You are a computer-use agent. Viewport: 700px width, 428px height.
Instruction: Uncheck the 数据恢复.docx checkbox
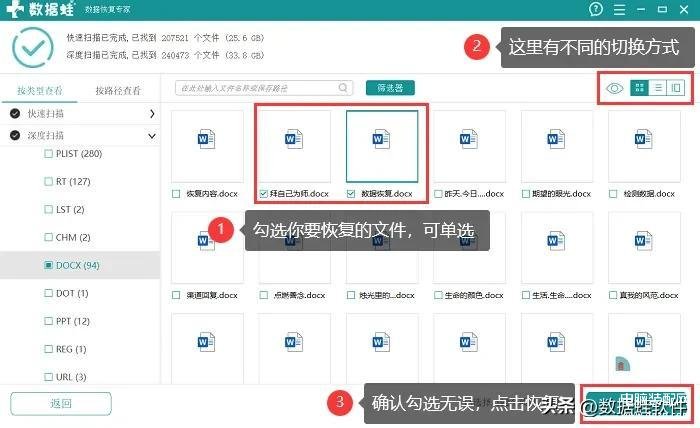[x=351, y=194]
